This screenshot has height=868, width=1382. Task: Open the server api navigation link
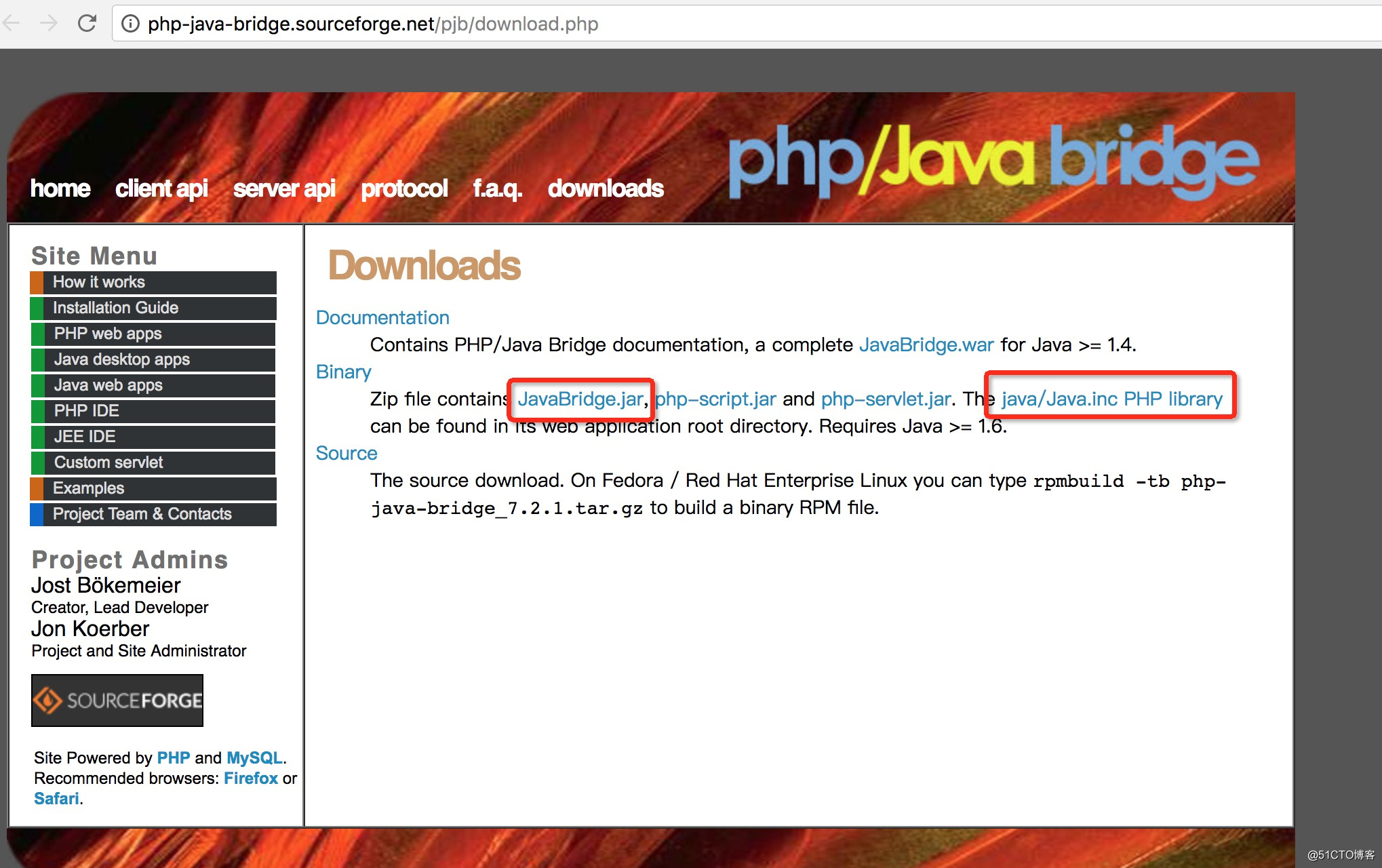284,189
